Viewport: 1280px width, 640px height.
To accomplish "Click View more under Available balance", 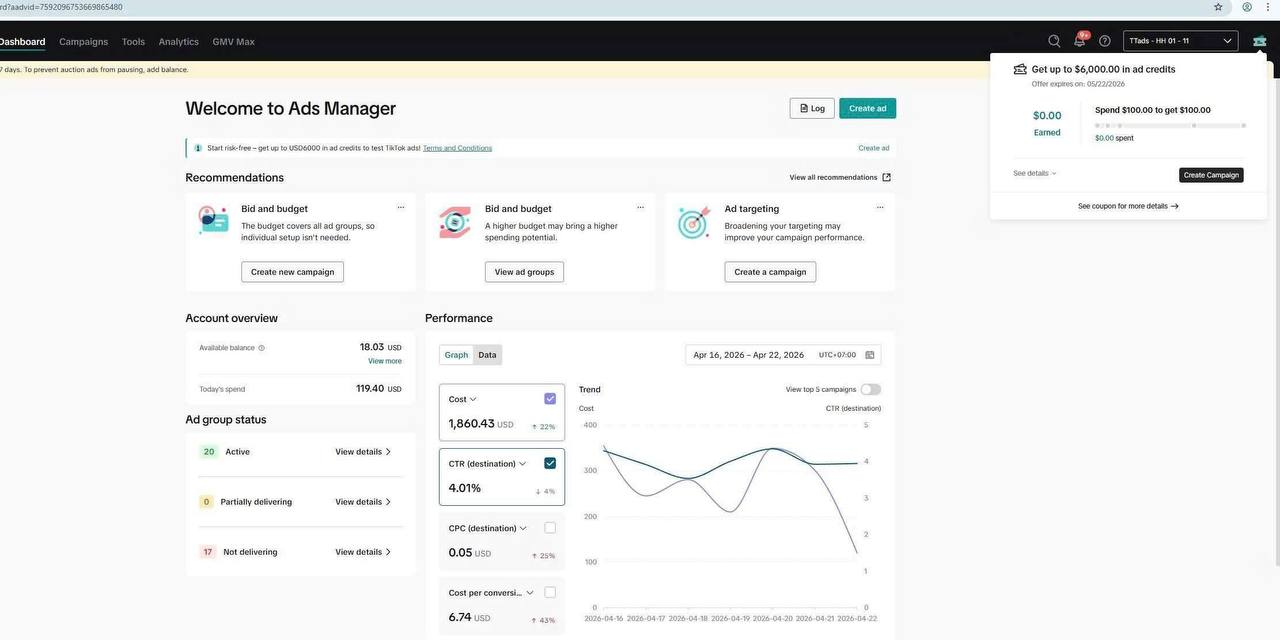I will pyautogui.click(x=385, y=361).
